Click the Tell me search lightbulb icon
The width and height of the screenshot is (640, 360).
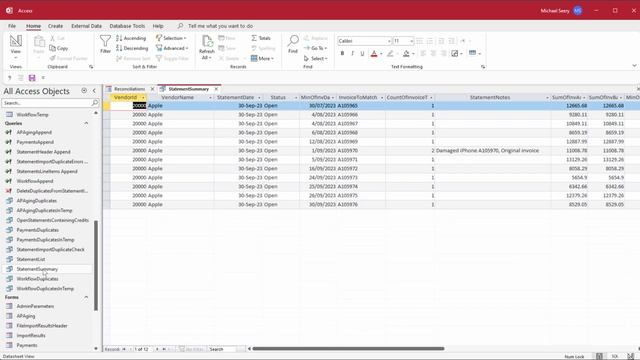point(180,26)
